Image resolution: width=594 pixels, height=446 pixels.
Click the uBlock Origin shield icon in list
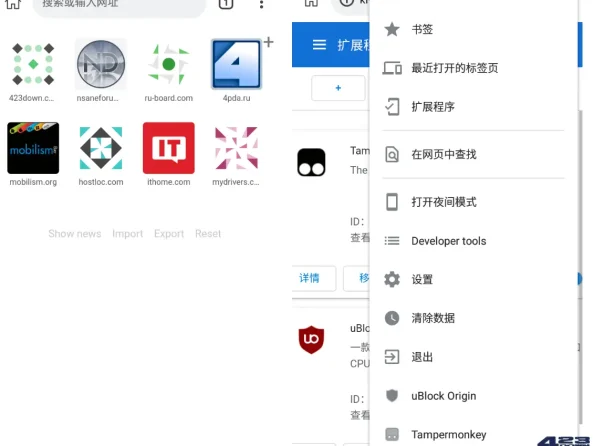pyautogui.click(x=311, y=340)
